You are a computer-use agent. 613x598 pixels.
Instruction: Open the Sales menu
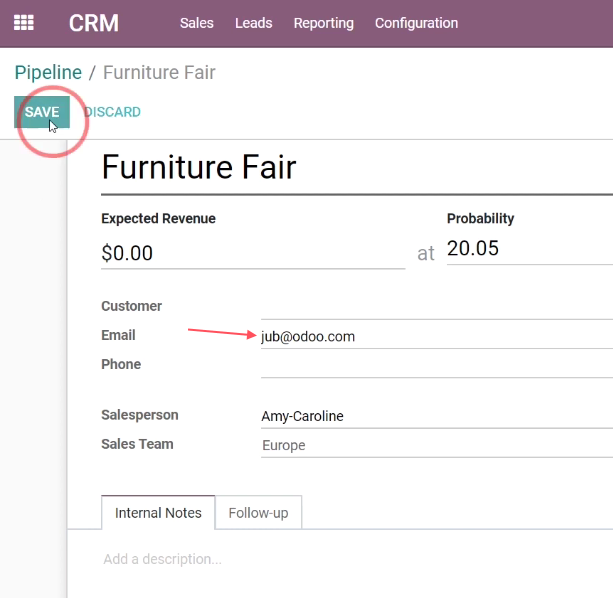(x=197, y=23)
